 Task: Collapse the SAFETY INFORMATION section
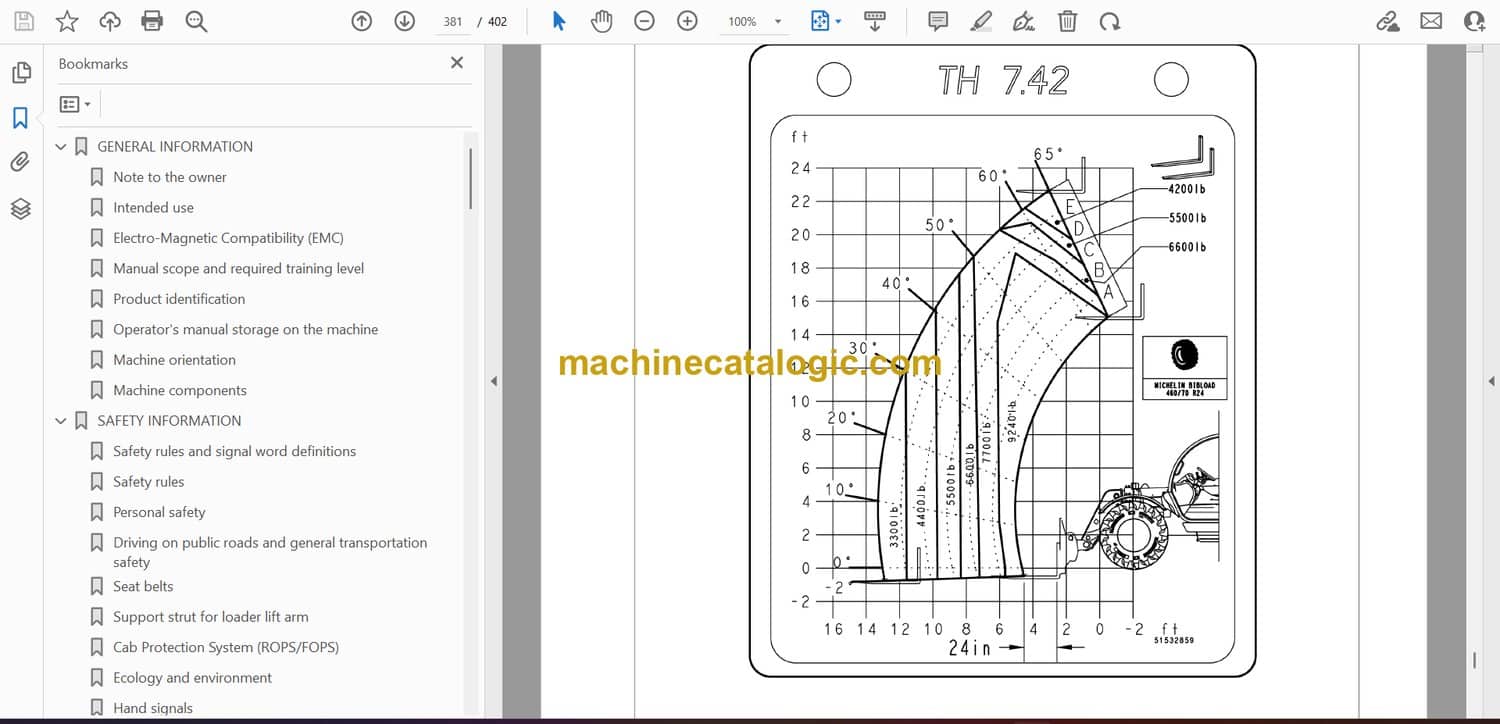(61, 421)
